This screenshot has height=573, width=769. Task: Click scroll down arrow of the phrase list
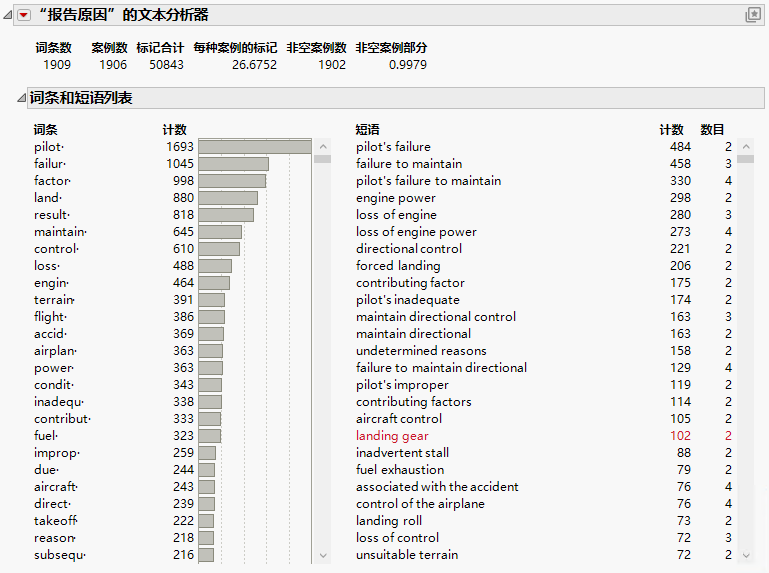[x=746, y=555]
